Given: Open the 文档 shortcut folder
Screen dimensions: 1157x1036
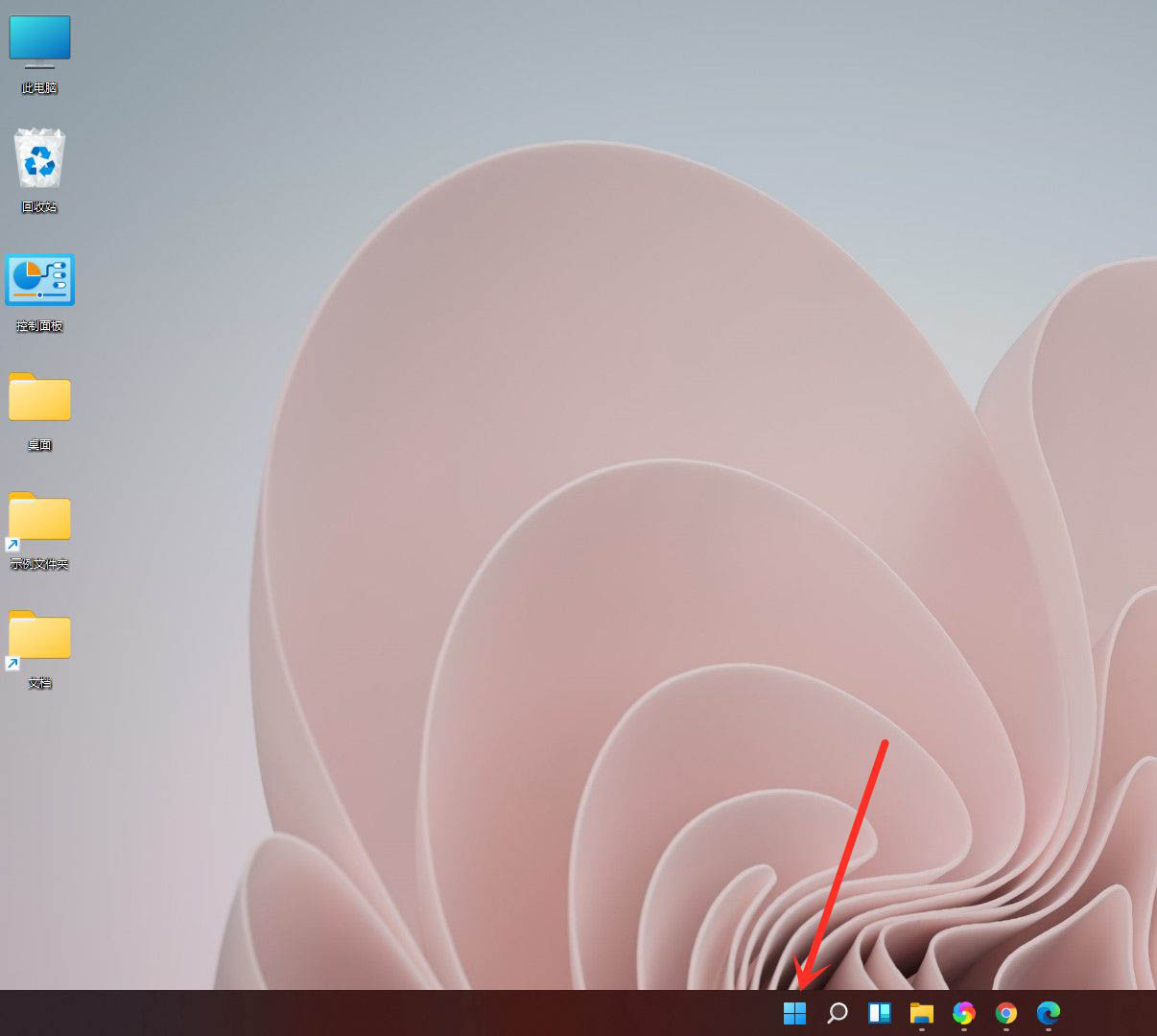Looking at the screenshot, I should click(x=39, y=637).
